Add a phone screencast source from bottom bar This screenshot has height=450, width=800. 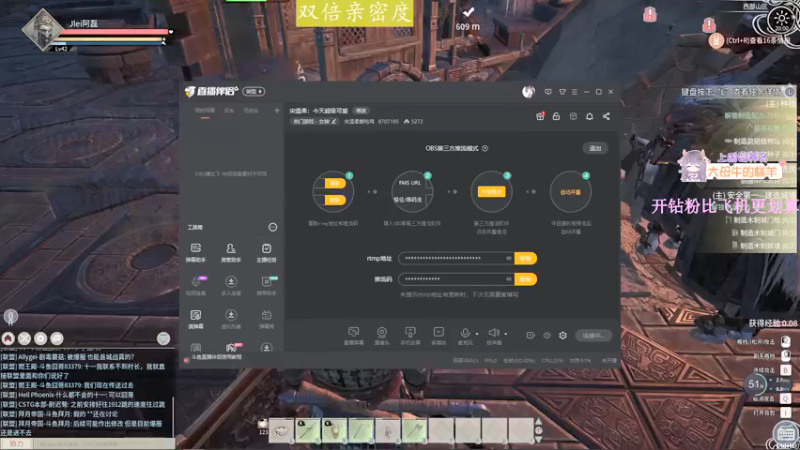(410, 336)
